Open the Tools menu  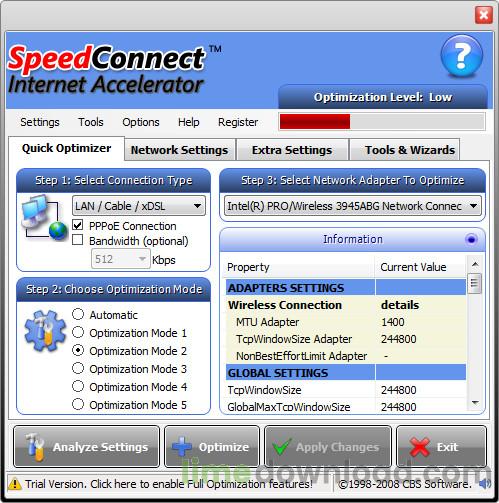pyautogui.click(x=91, y=122)
